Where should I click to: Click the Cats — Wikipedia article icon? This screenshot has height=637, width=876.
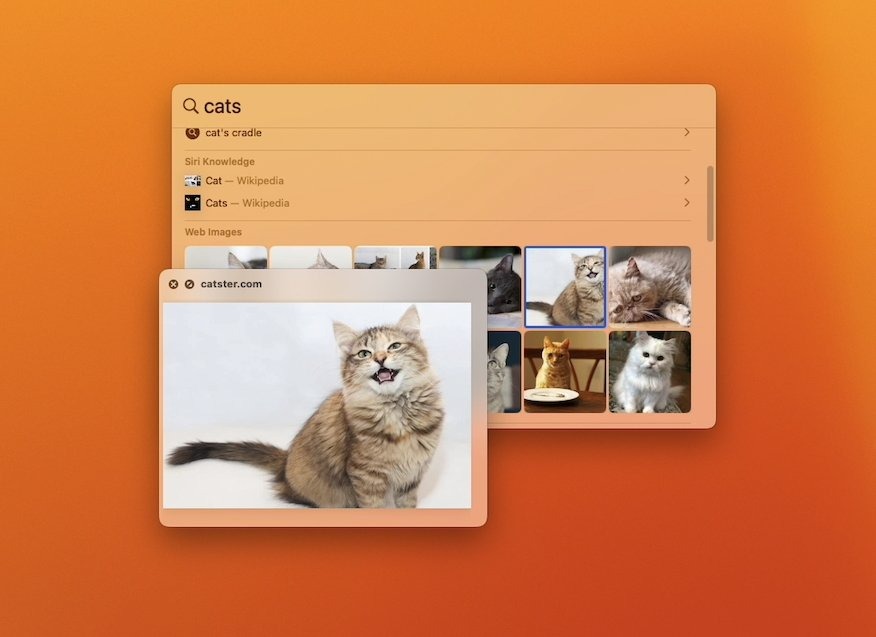(193, 203)
